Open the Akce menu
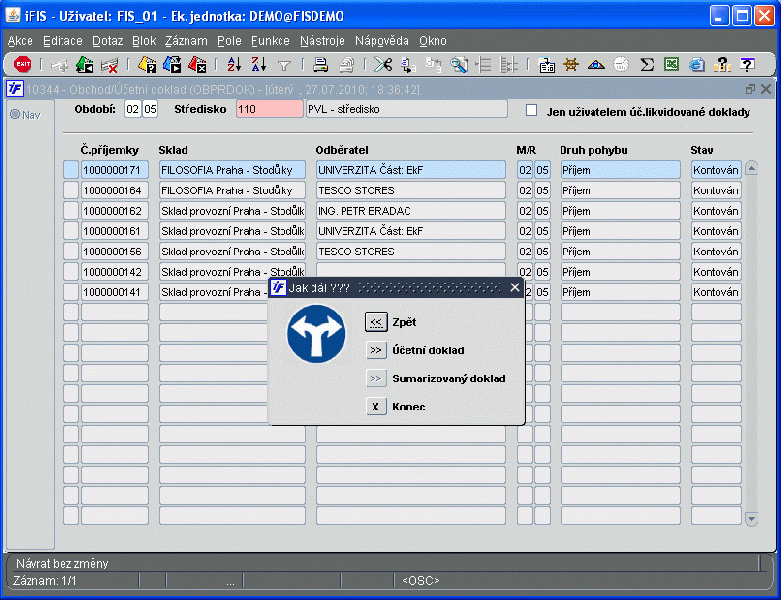Image resolution: width=781 pixels, height=600 pixels. [x=20, y=41]
